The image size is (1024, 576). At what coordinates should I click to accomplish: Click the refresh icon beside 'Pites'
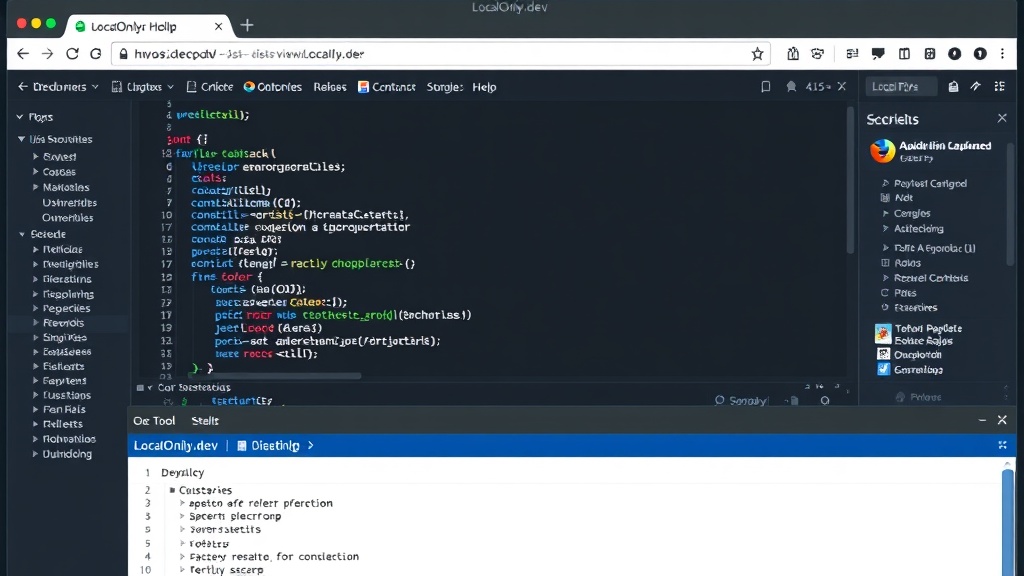[885, 293]
